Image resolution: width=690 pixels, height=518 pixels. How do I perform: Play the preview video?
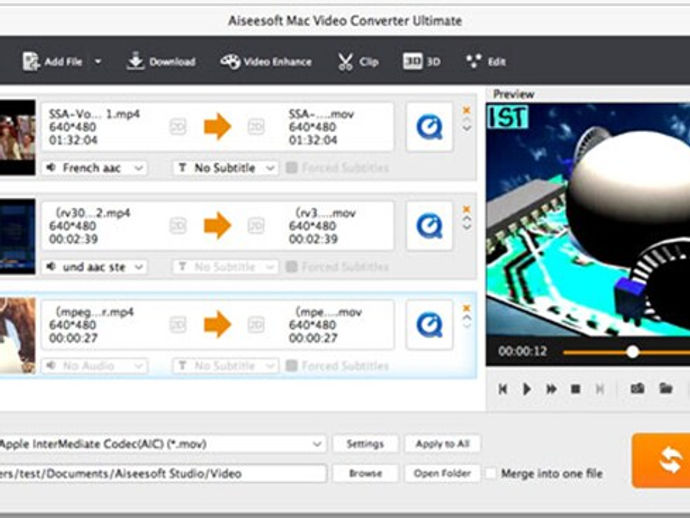[x=526, y=389]
